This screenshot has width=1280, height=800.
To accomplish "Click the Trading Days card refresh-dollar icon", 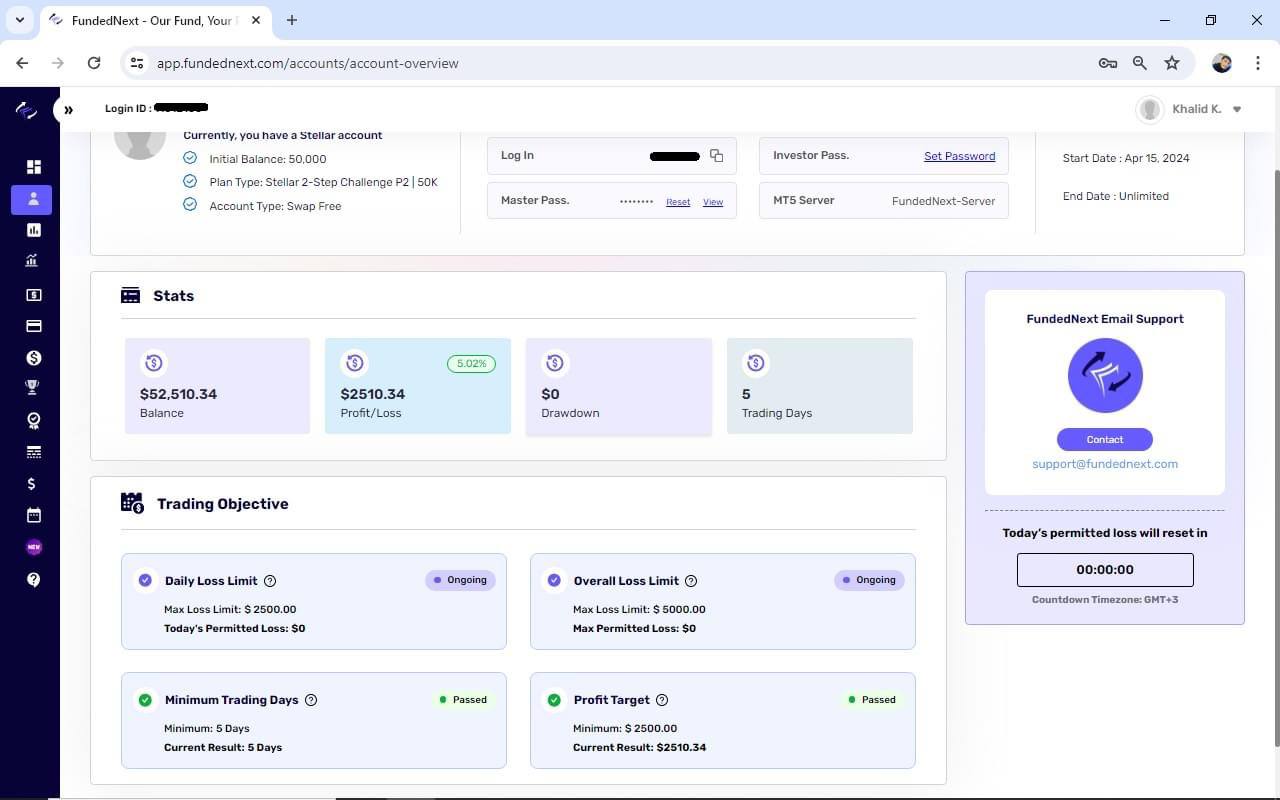I will pos(756,363).
